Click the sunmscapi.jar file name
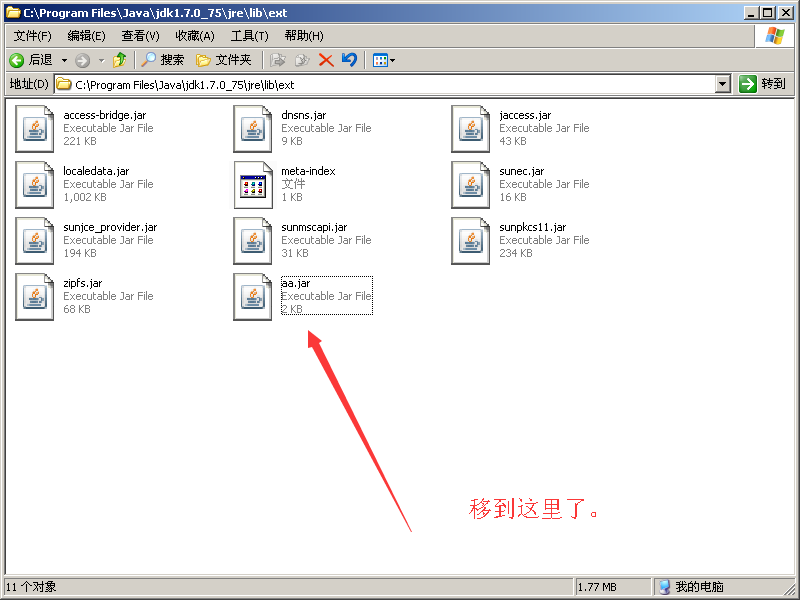The width and height of the screenshot is (800, 600). coord(314,228)
